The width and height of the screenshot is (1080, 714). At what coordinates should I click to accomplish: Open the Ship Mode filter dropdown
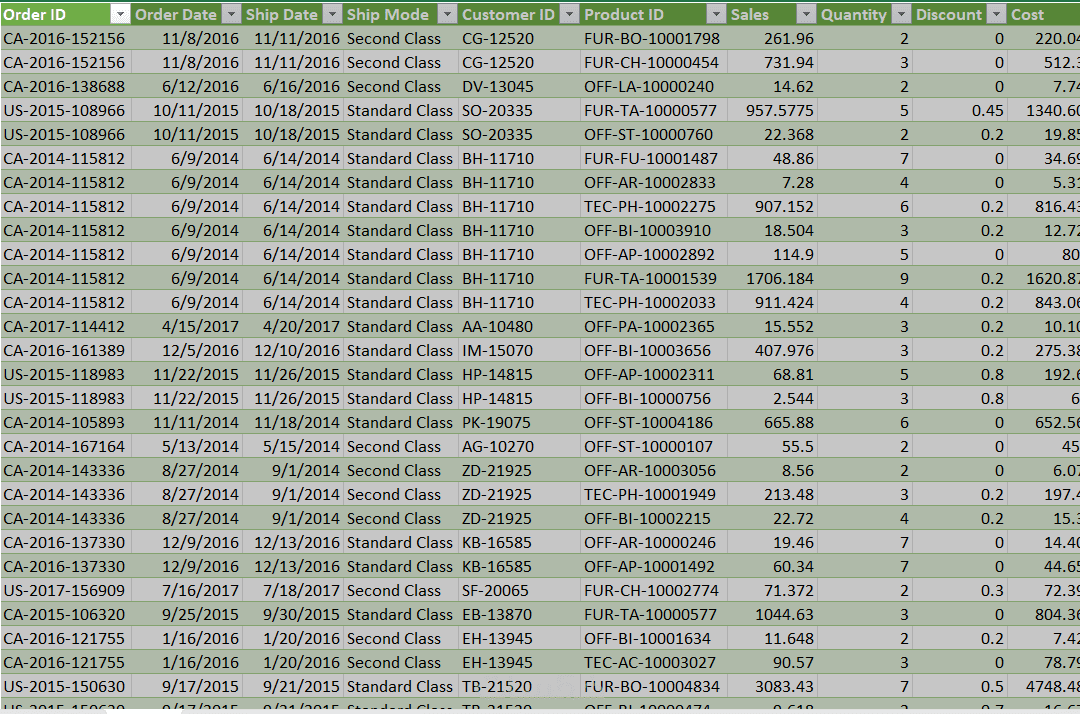pyautogui.click(x=448, y=14)
